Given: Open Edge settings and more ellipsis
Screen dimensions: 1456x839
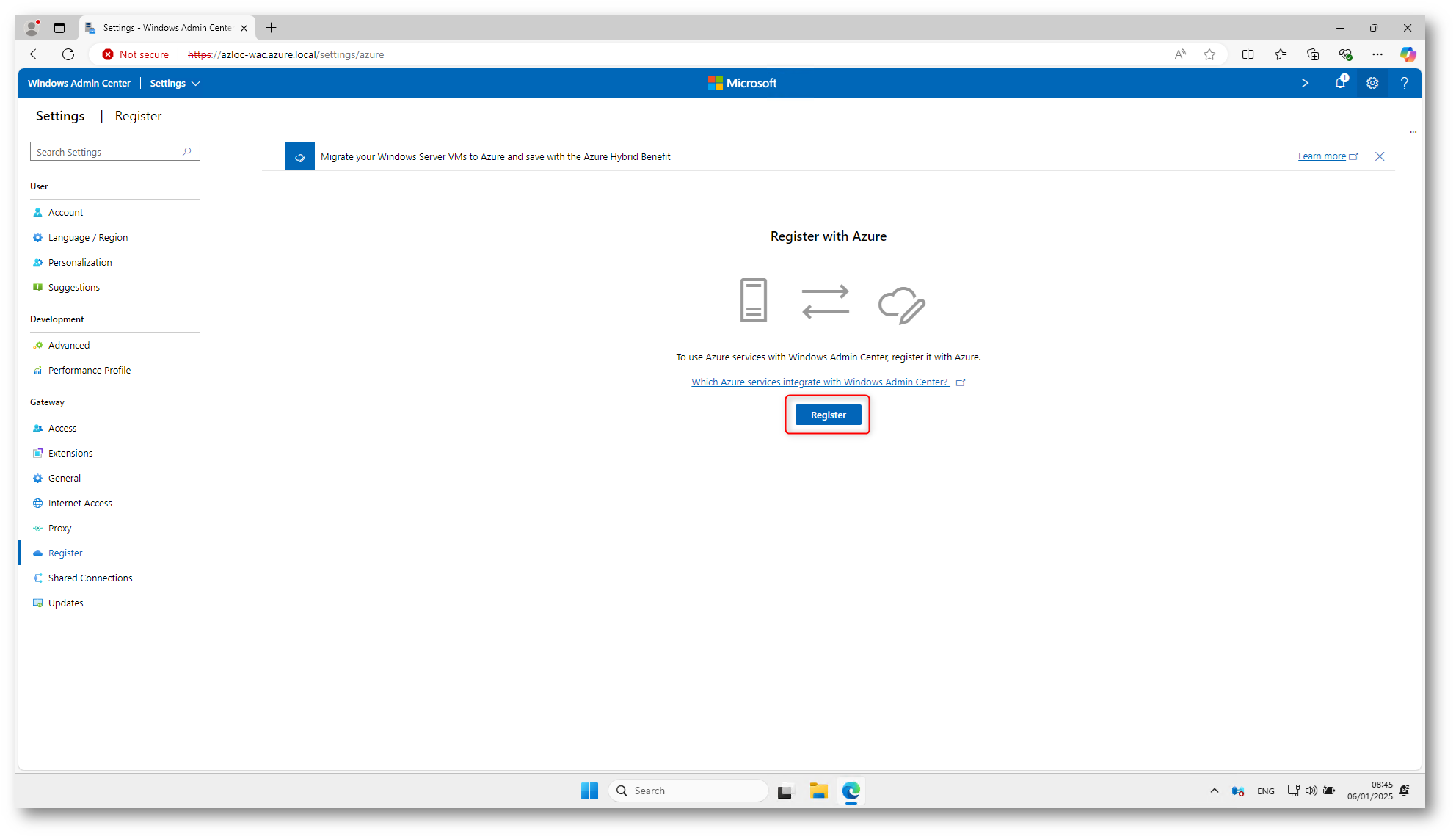Looking at the screenshot, I should point(1377,54).
